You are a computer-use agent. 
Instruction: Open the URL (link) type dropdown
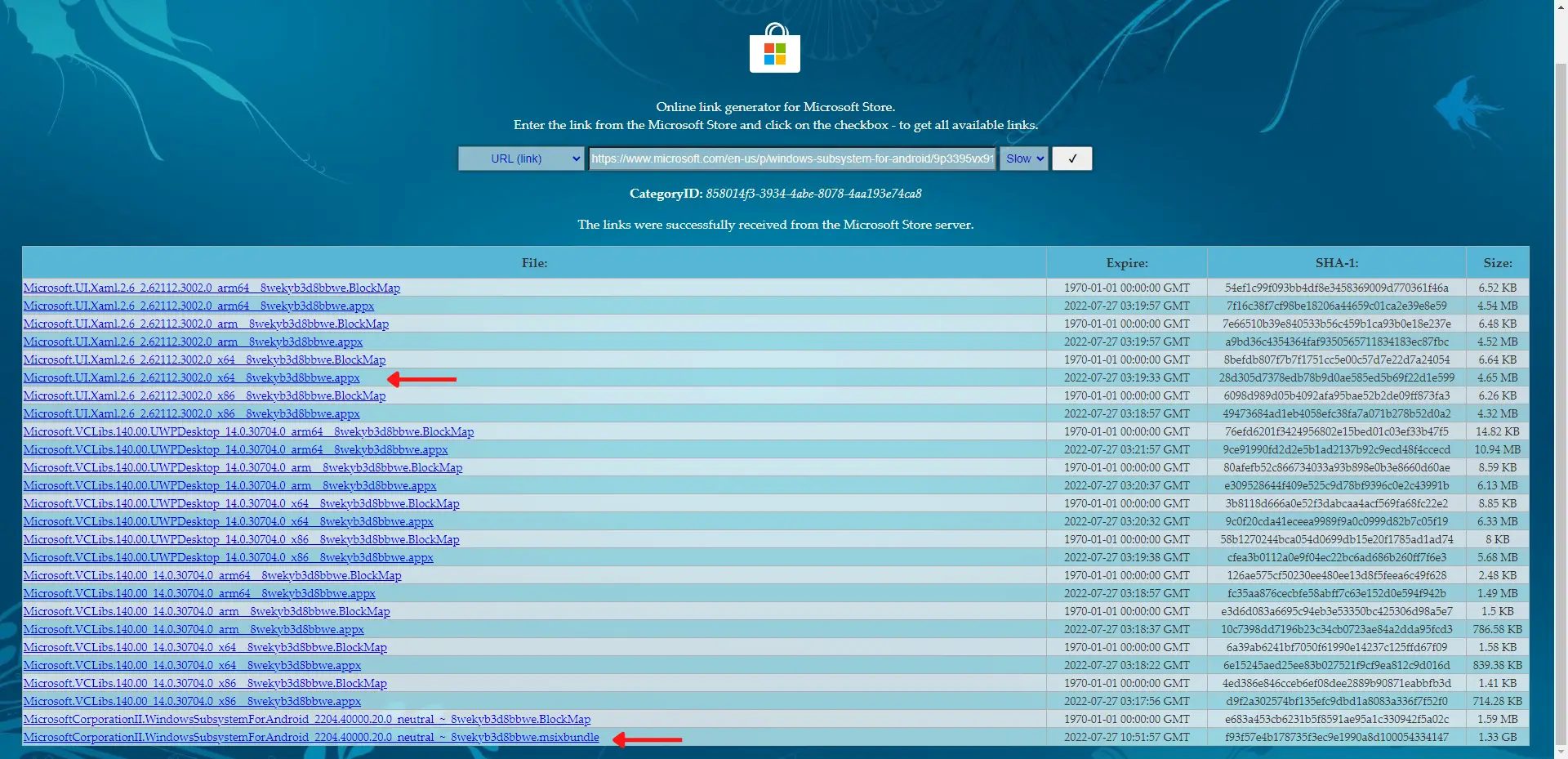521,158
